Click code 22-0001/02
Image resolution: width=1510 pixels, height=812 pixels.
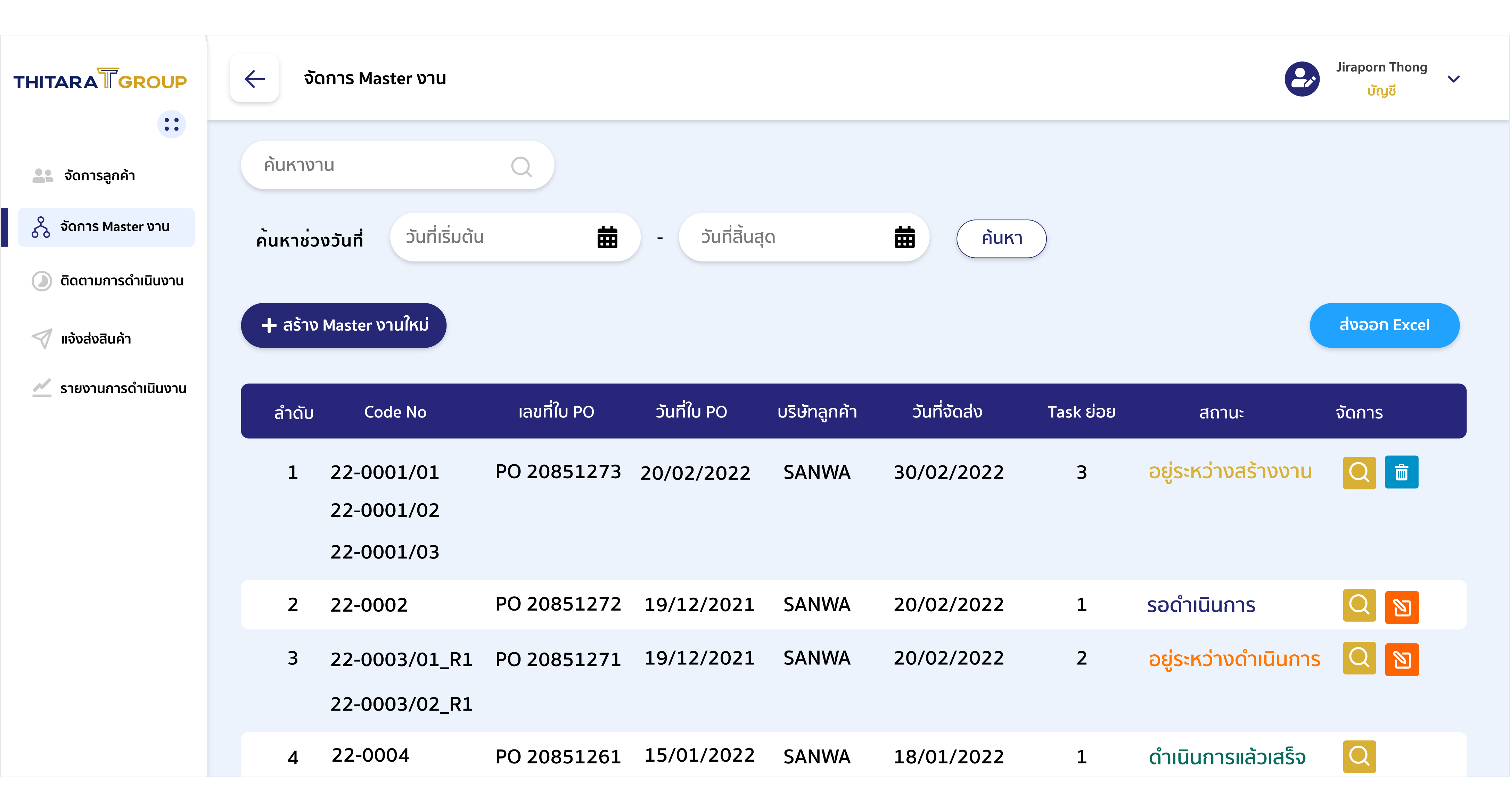(x=385, y=510)
